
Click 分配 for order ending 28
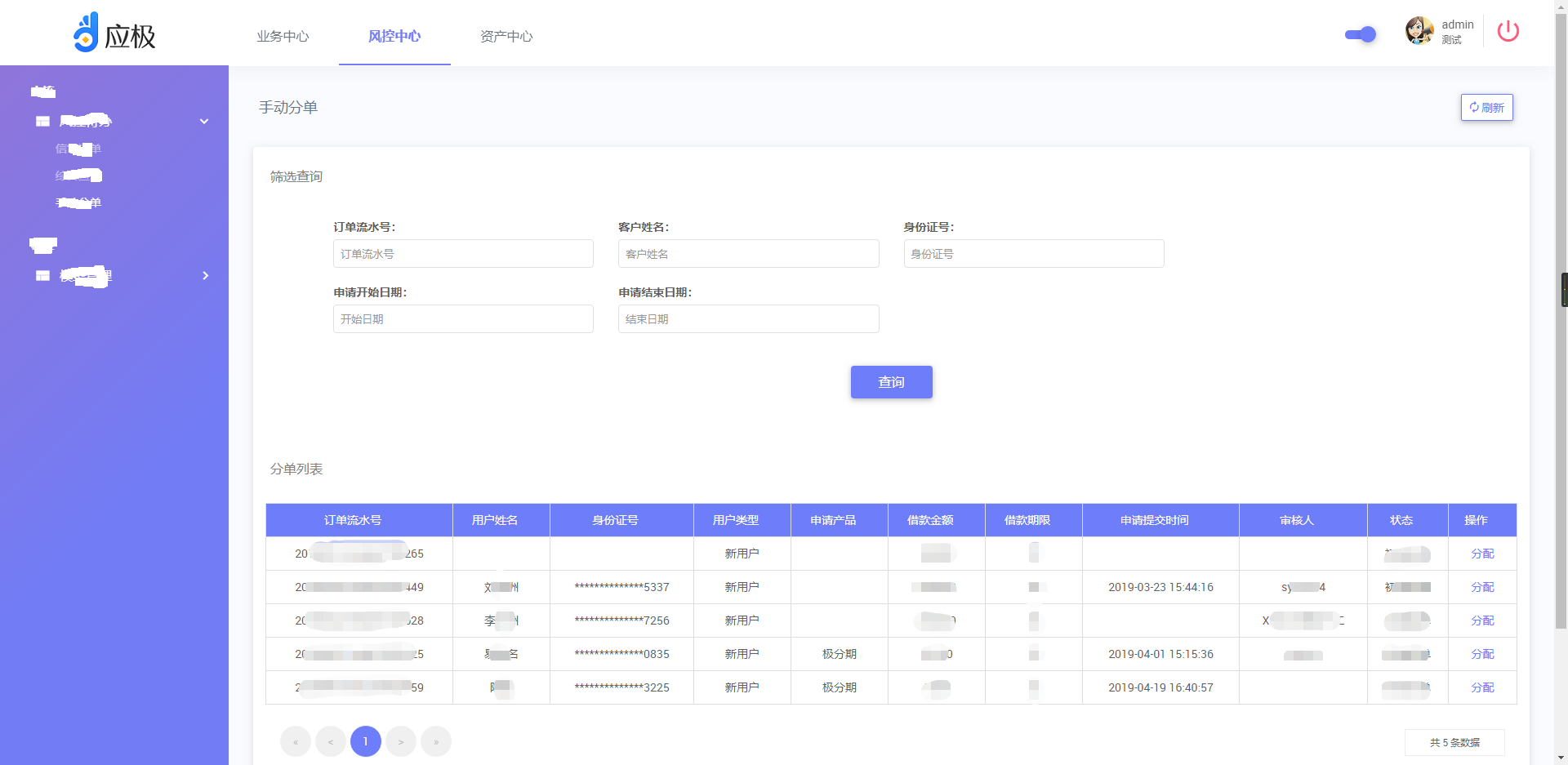(1482, 620)
